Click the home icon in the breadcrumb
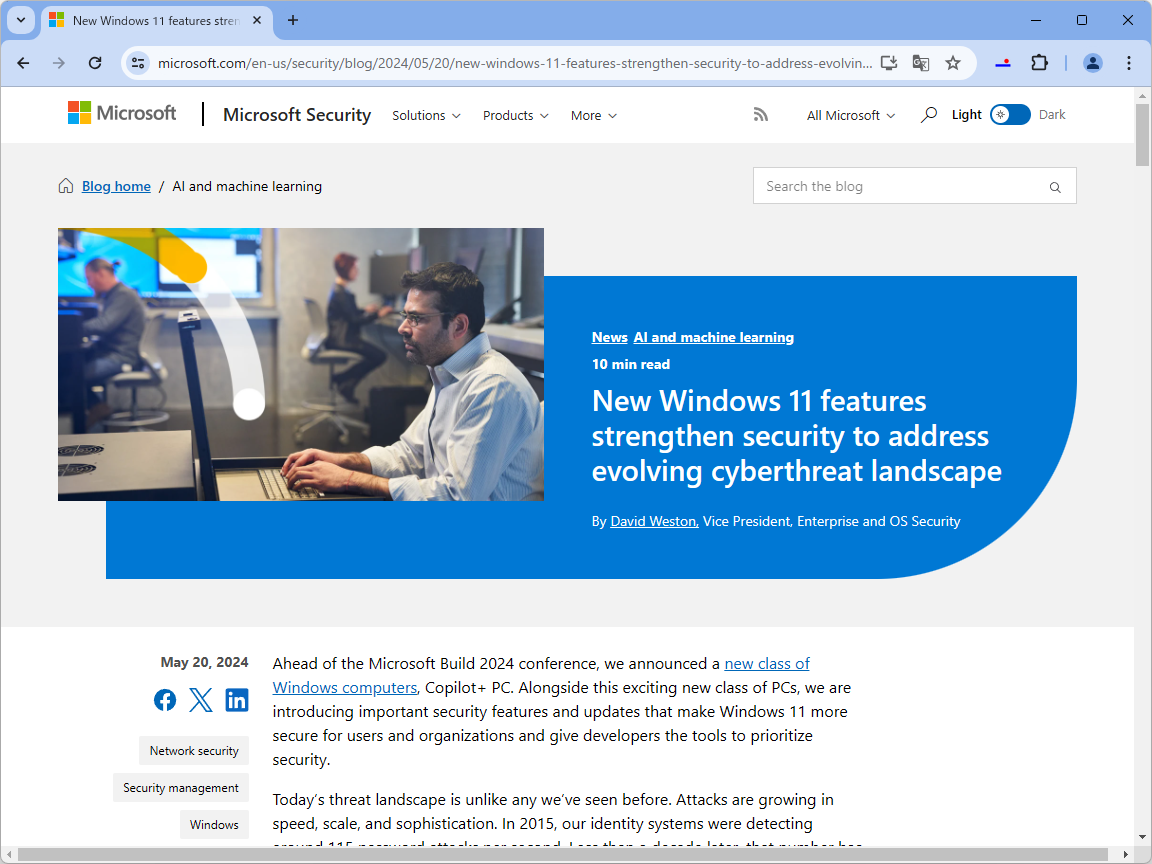The width and height of the screenshot is (1152, 864). pos(65,185)
